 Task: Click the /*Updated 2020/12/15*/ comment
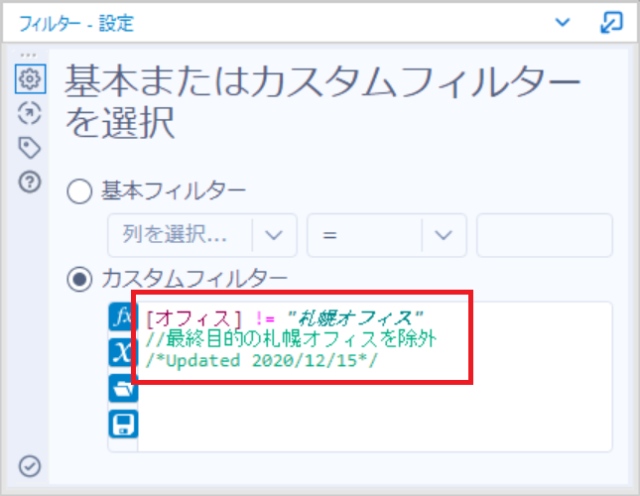261,360
